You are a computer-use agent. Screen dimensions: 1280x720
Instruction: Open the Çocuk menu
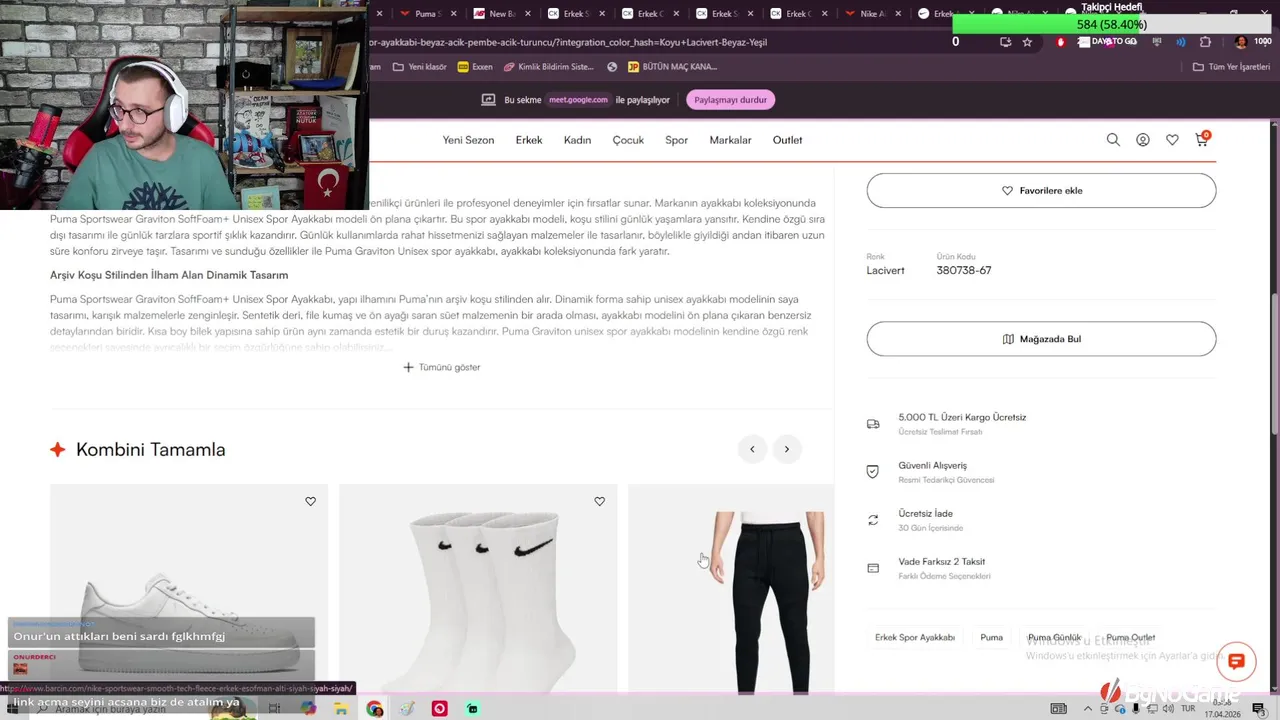point(628,140)
